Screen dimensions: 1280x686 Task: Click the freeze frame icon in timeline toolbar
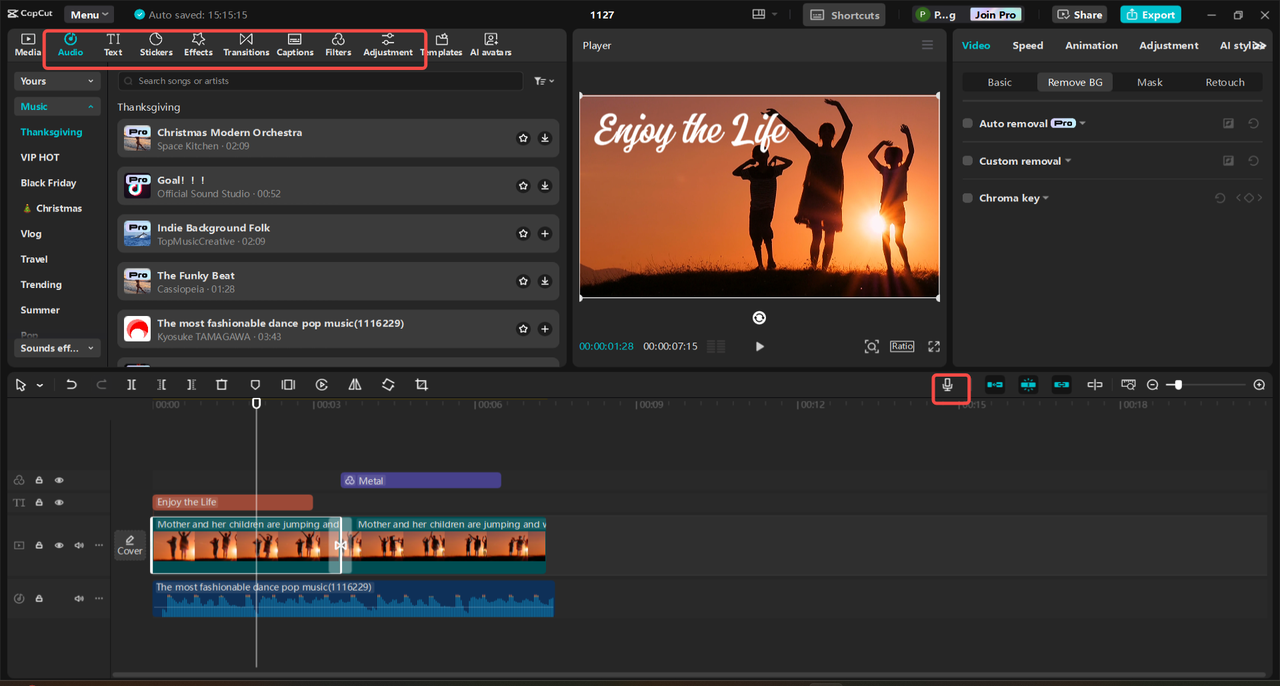[x=288, y=385]
